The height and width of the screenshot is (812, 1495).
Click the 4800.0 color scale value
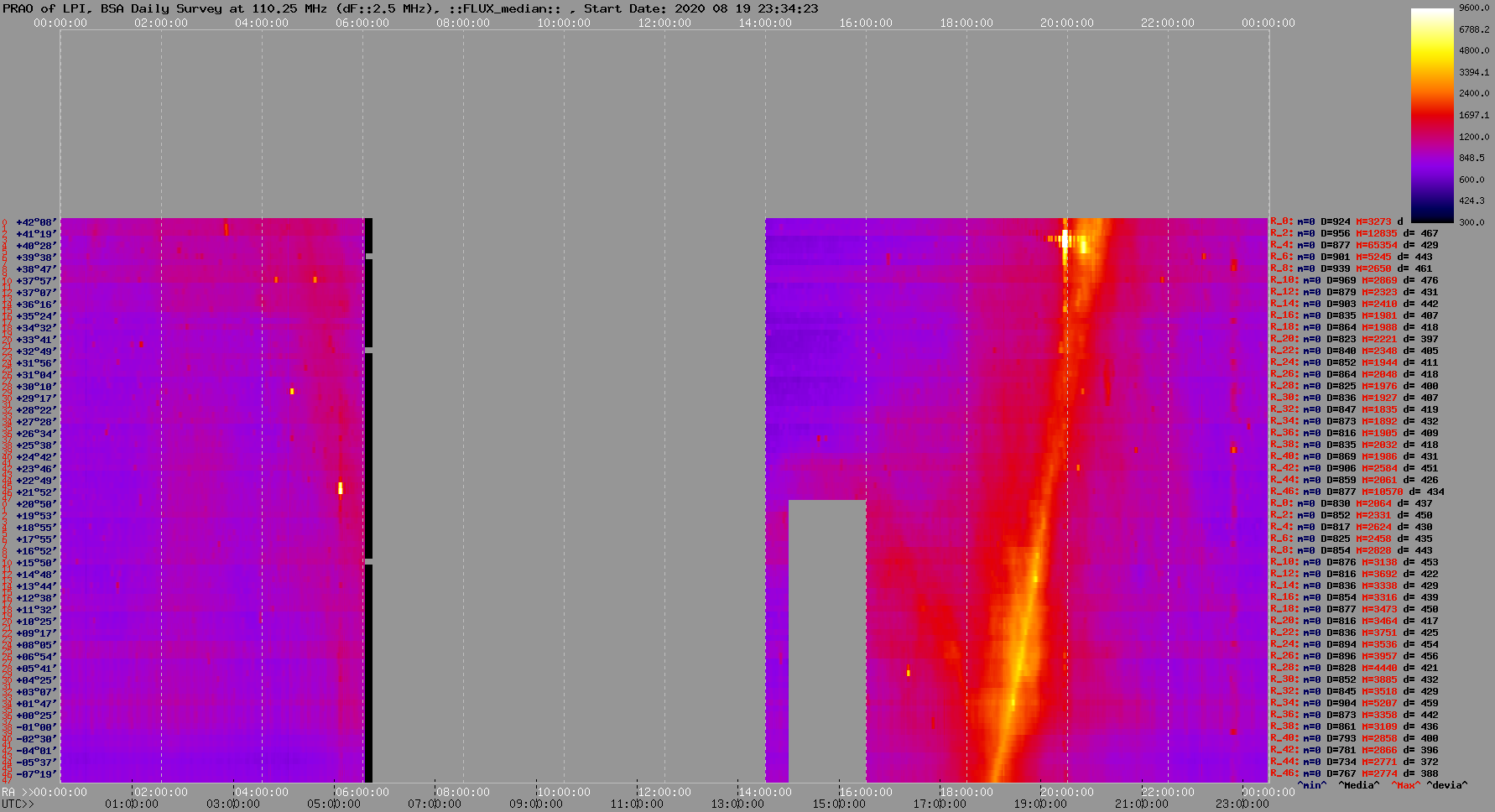tap(1474, 50)
